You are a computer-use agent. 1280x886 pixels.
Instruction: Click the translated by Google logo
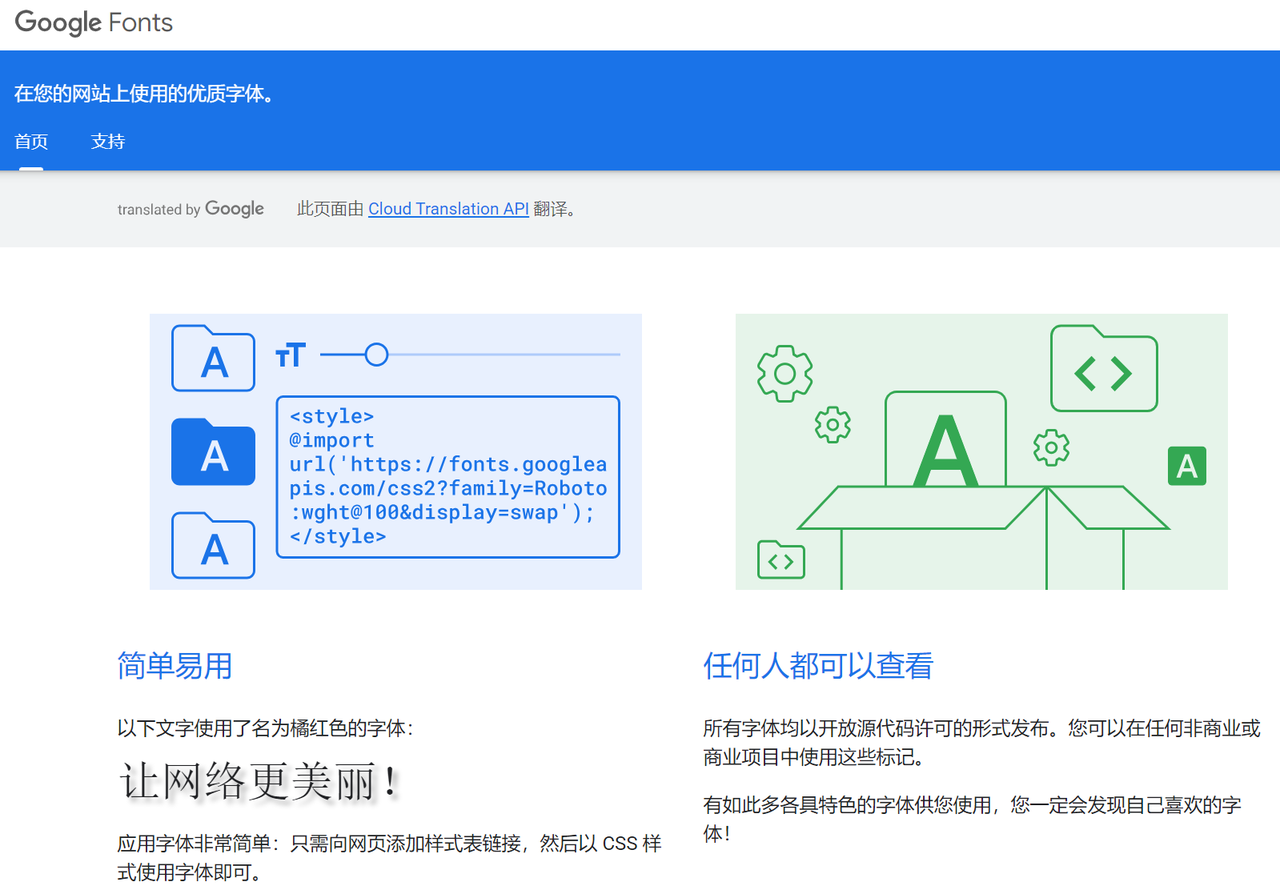(x=191, y=209)
